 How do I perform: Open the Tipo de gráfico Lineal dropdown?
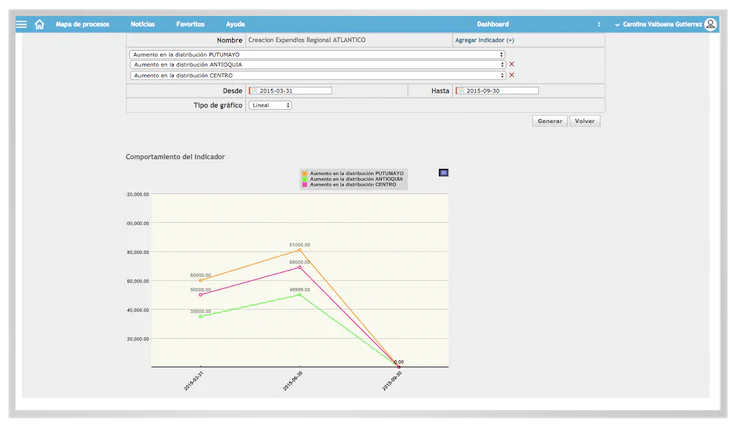[x=270, y=106]
